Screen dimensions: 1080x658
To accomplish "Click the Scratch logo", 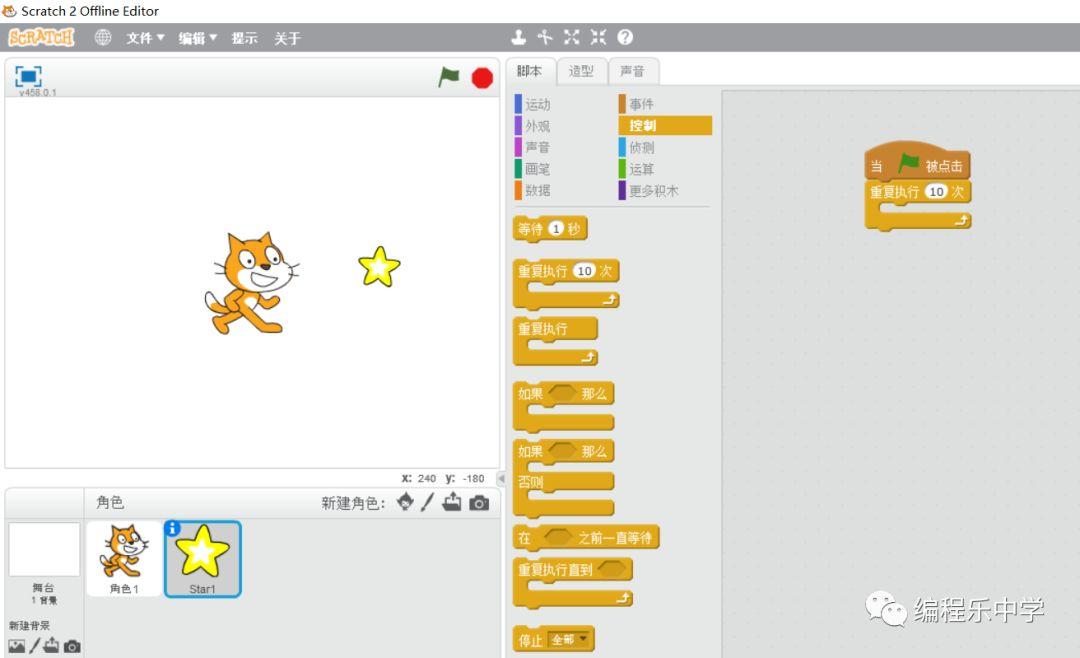I will [x=41, y=37].
